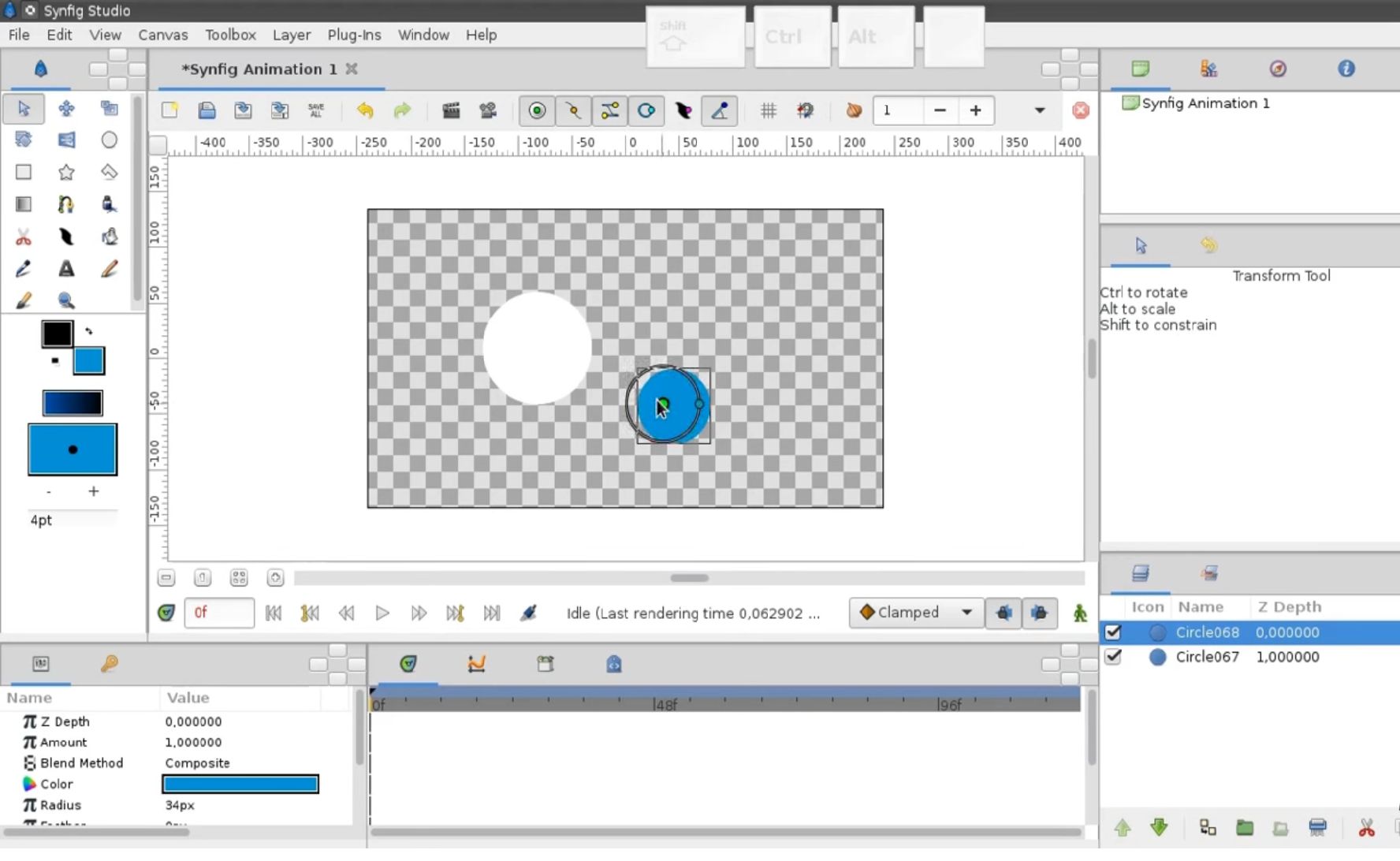Decrease the brush width with minus button
Screen dimensions: 1400x861
[49, 491]
